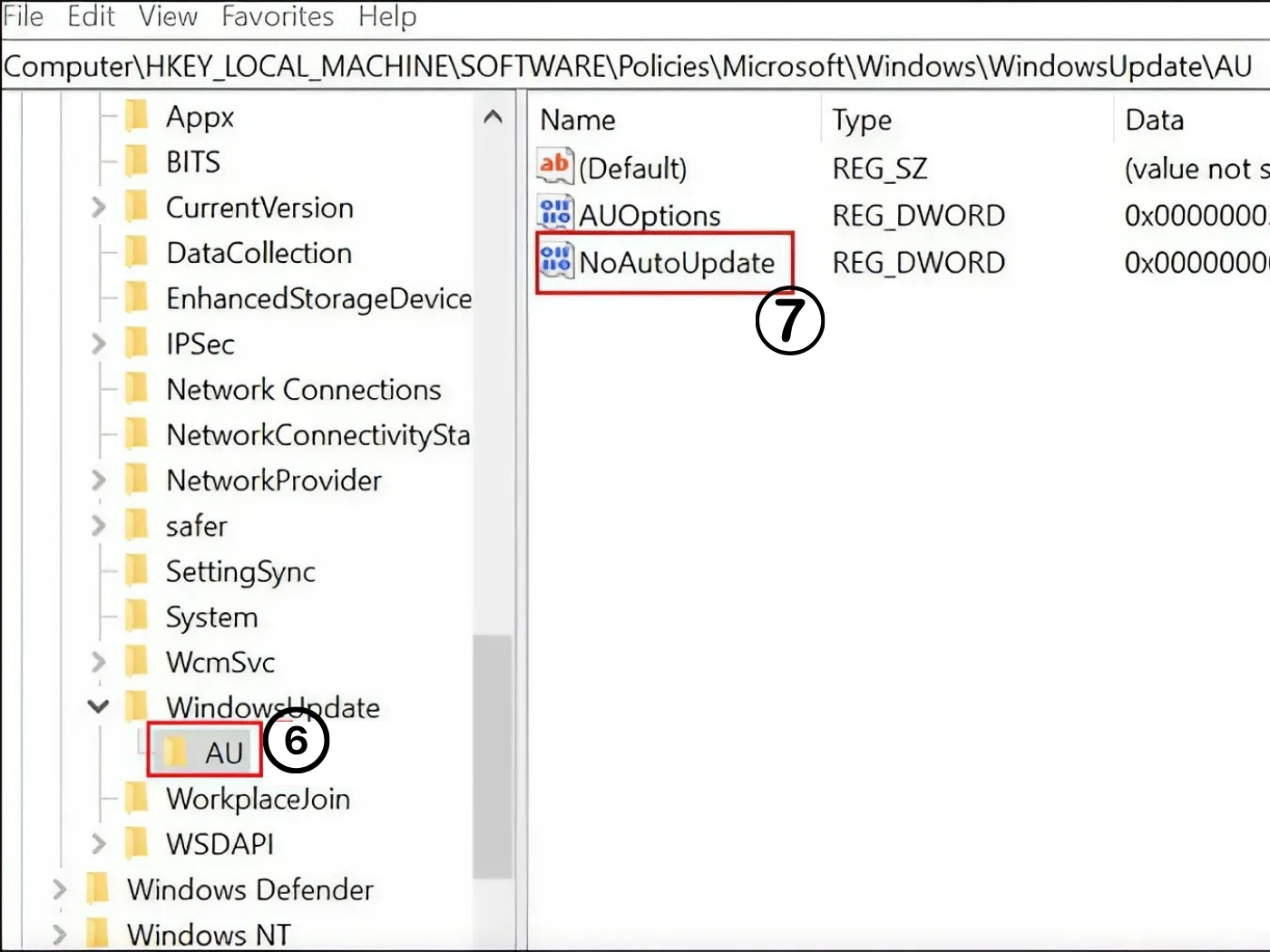Open the Help menu
The image size is (1270, 952).
click(x=387, y=16)
